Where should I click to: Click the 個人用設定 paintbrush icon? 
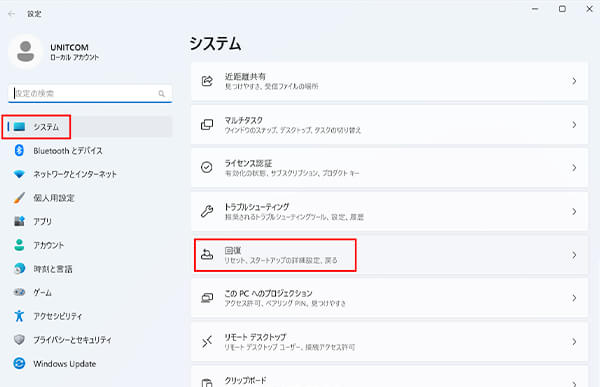(19, 198)
